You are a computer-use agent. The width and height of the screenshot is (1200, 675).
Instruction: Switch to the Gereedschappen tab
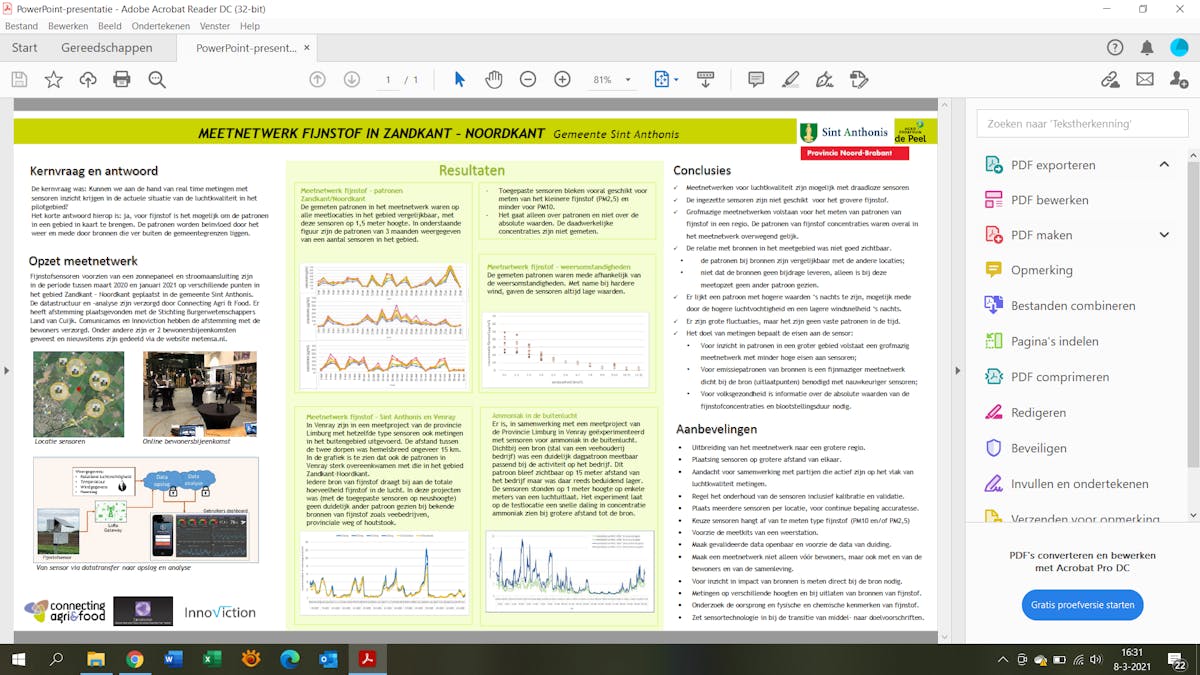click(x=107, y=48)
